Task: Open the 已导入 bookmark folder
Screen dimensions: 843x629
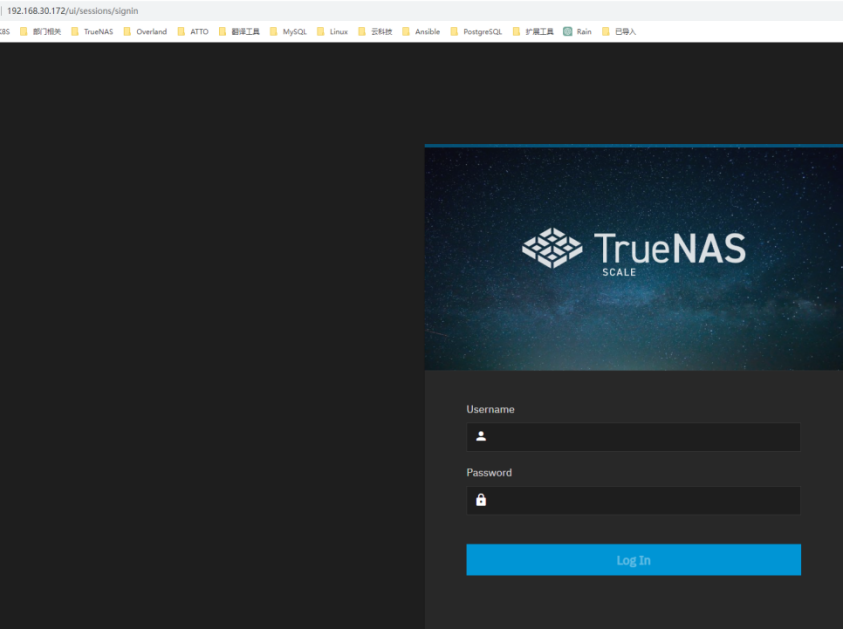Action: [619, 32]
